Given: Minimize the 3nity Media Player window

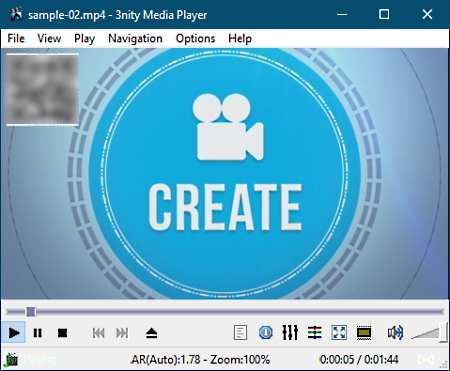Looking at the screenshot, I should click(342, 14).
